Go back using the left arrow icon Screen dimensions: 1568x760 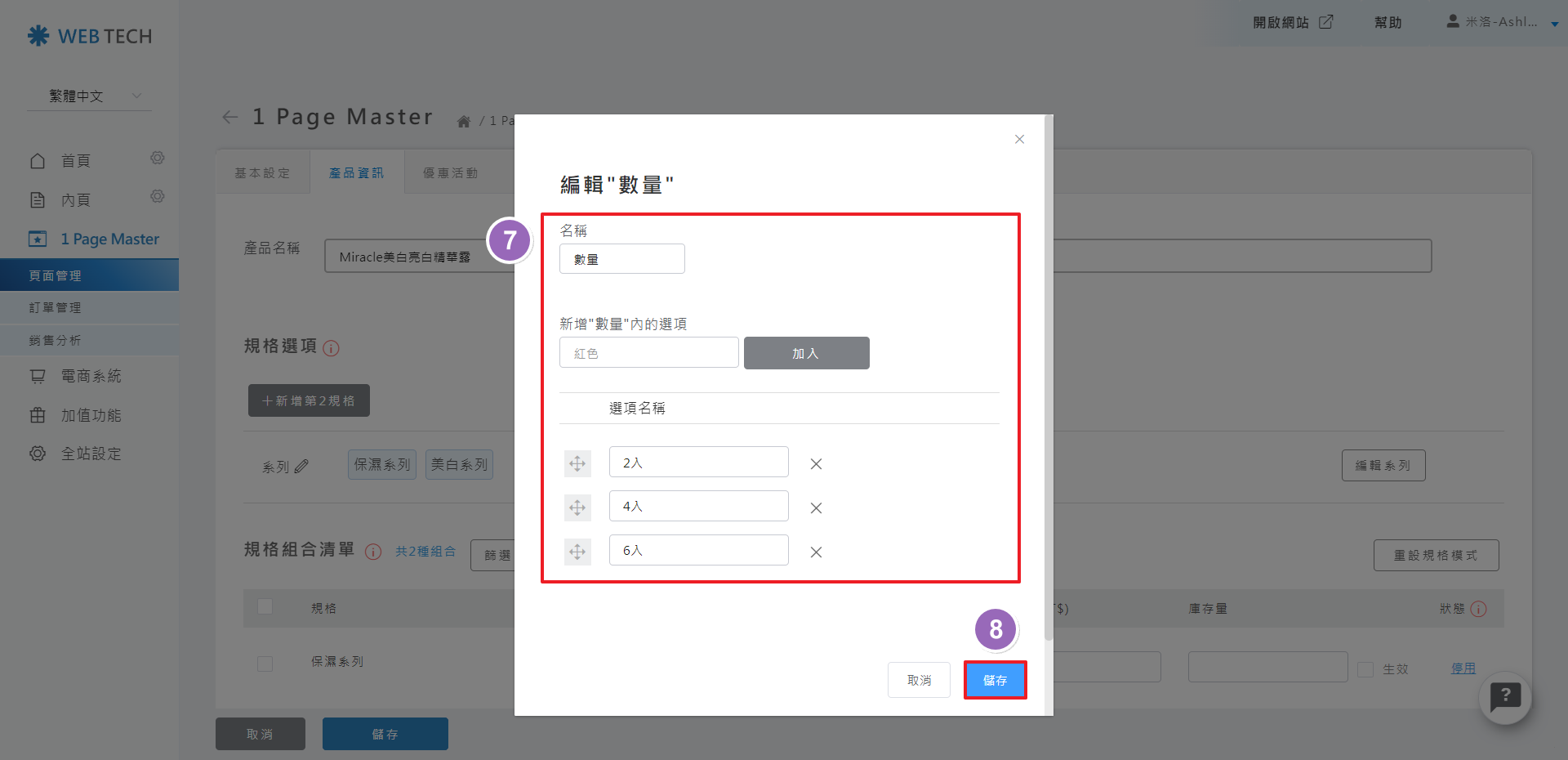230,118
